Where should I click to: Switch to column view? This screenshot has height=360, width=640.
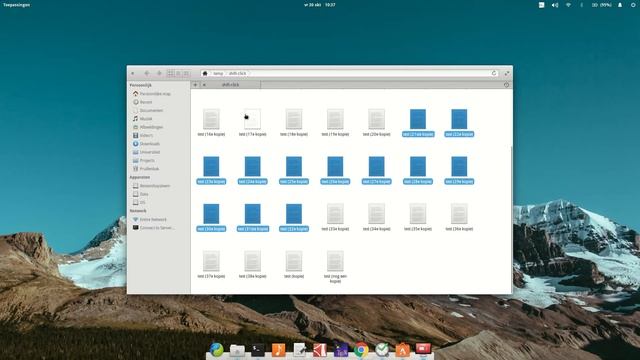[186, 73]
